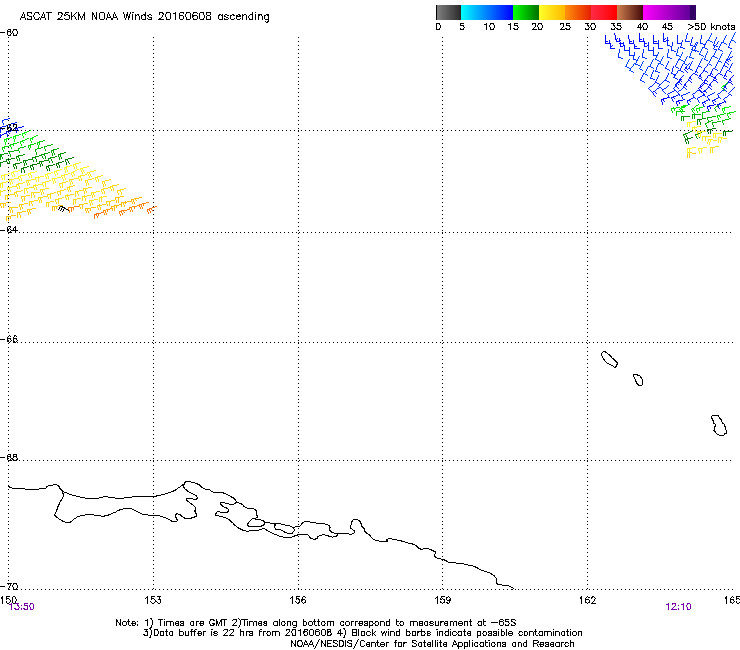
Task: Click the brown 35-40 knots legend segment
Action: point(630,12)
